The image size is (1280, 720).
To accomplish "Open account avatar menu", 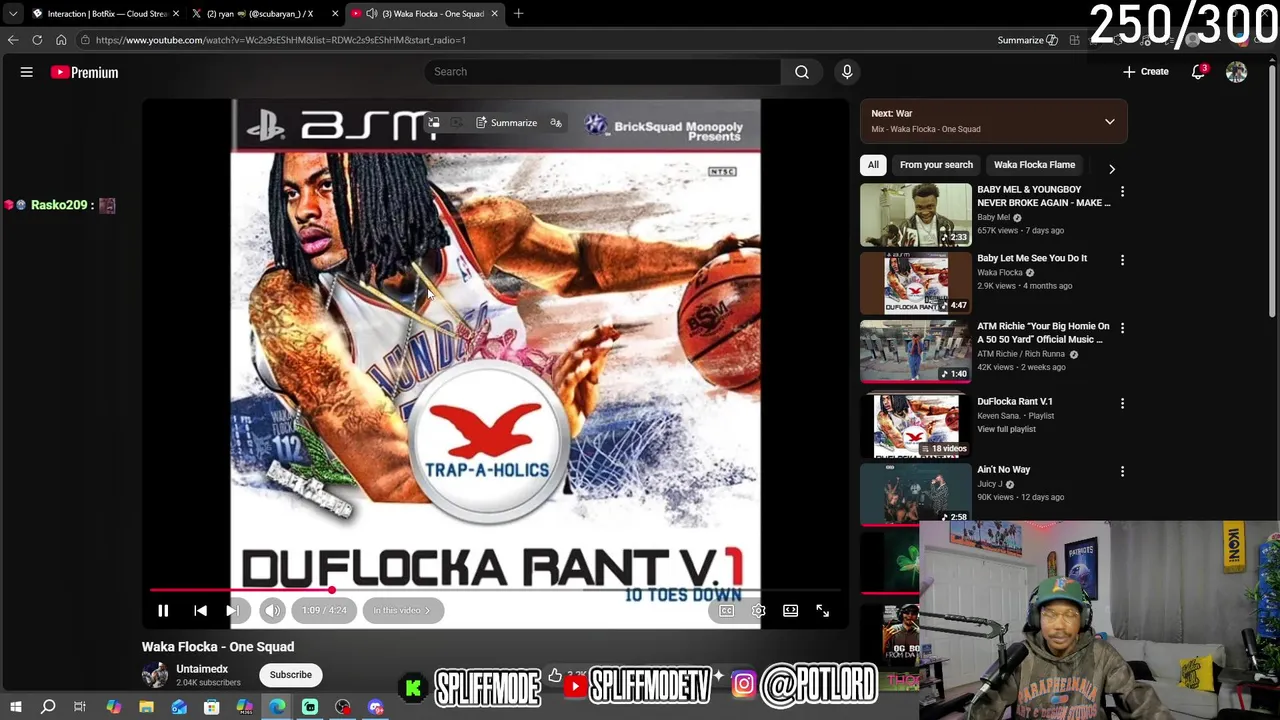I will click(1237, 72).
